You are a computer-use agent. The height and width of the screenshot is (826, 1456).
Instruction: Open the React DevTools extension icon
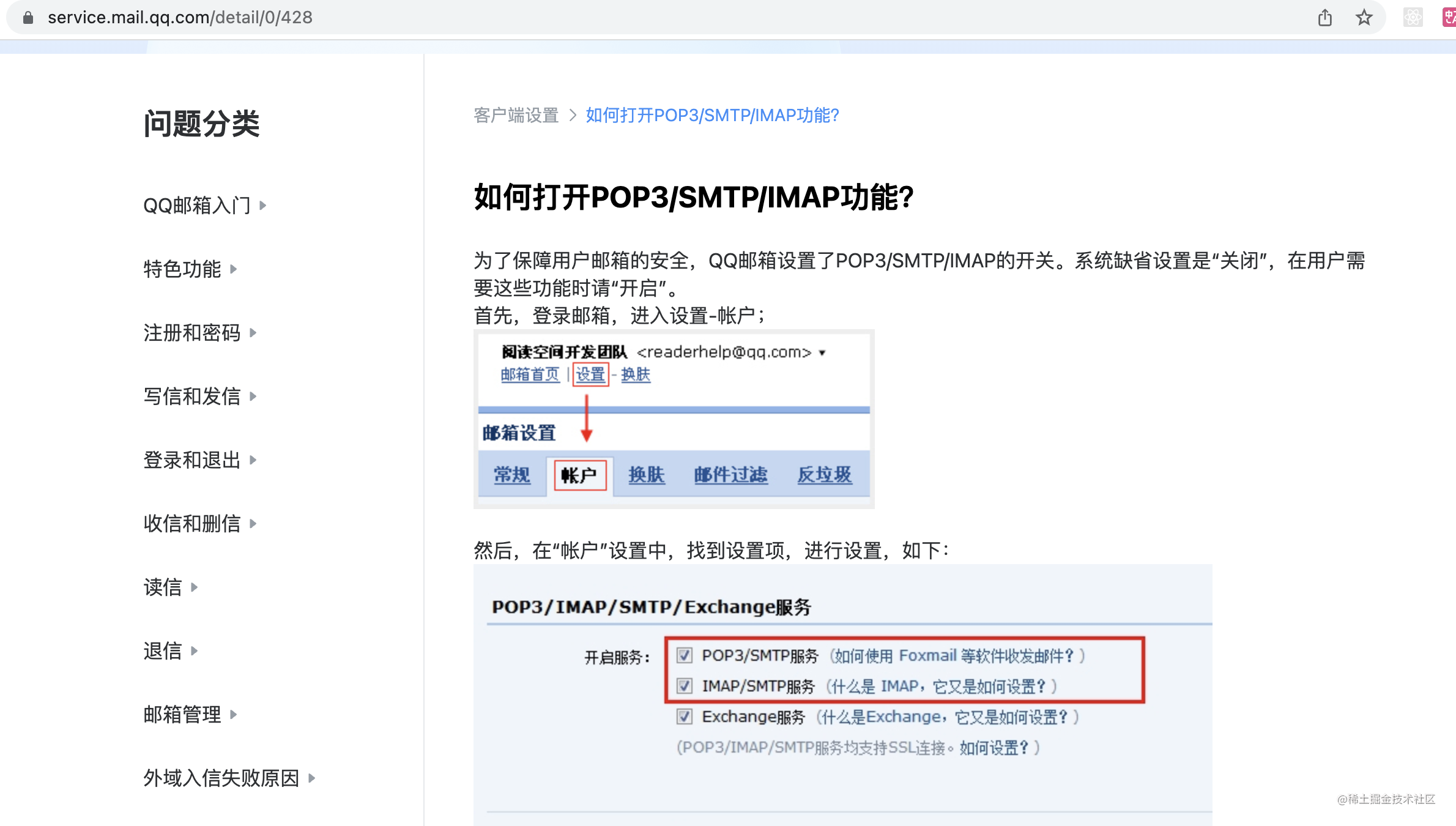tap(1413, 18)
